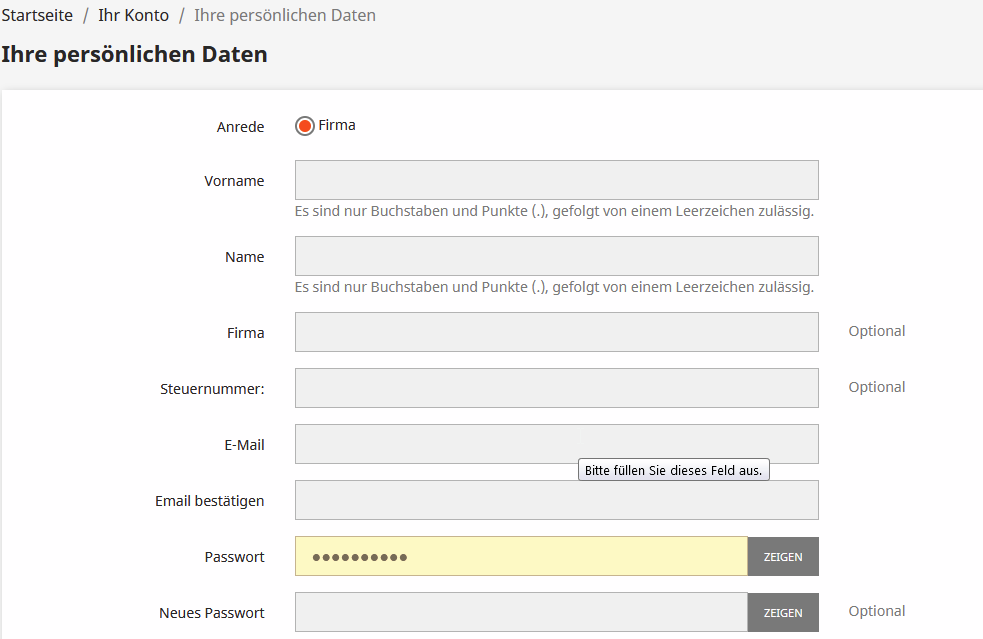Go to Startseite via breadcrumb
This screenshot has width=983, height=639.
coord(37,16)
